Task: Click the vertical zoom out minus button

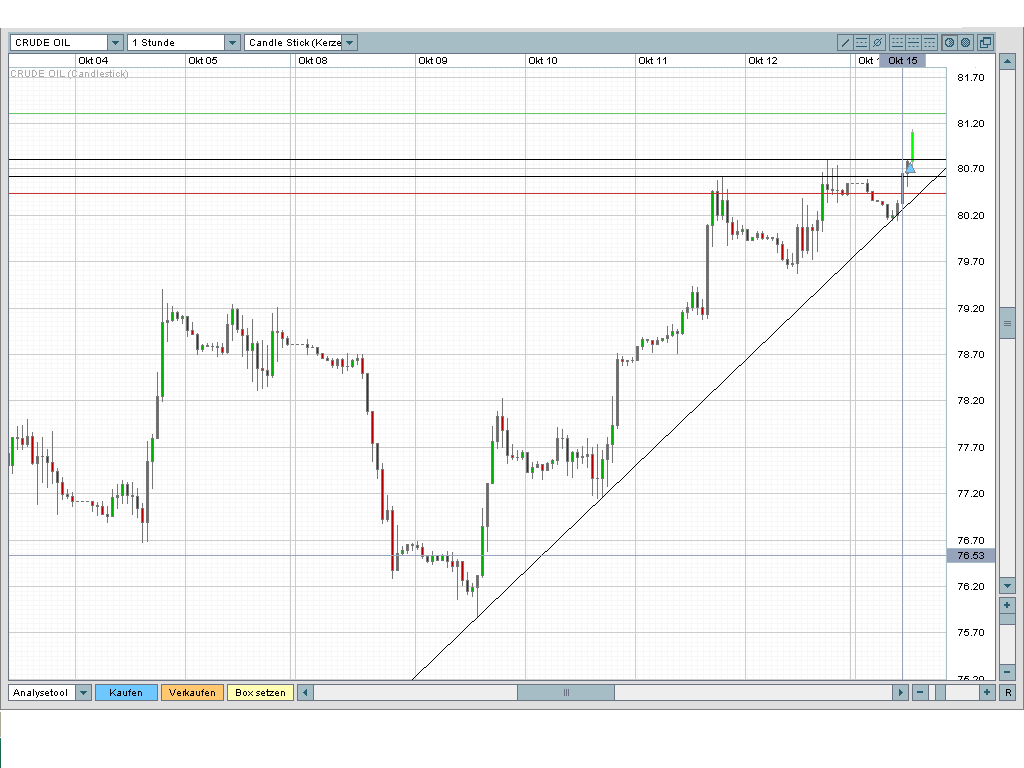Action: (1007, 671)
